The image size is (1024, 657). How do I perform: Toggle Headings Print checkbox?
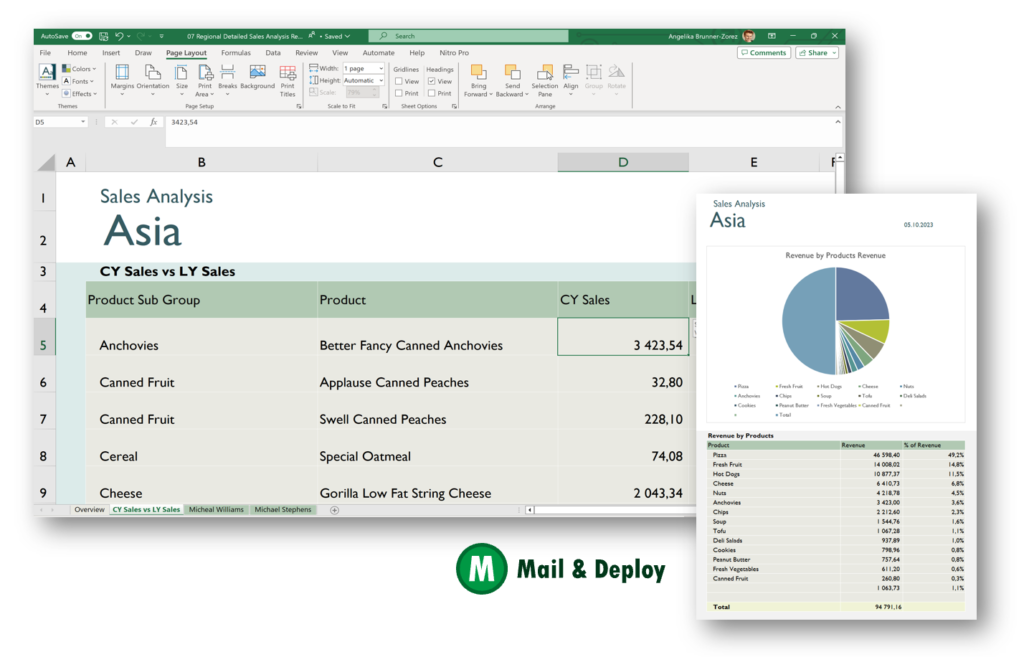click(432, 93)
